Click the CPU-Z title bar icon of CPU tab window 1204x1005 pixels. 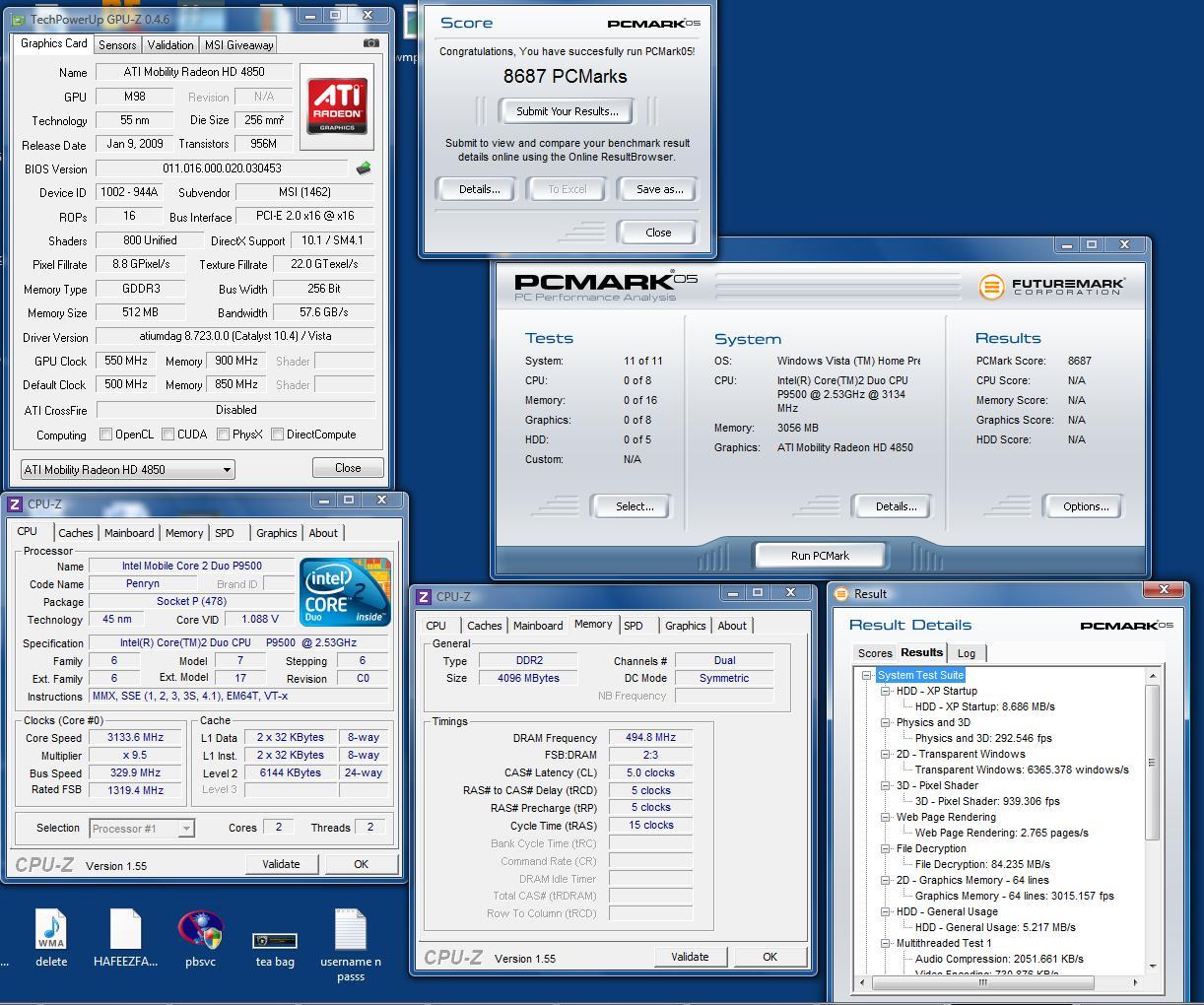coord(15,503)
